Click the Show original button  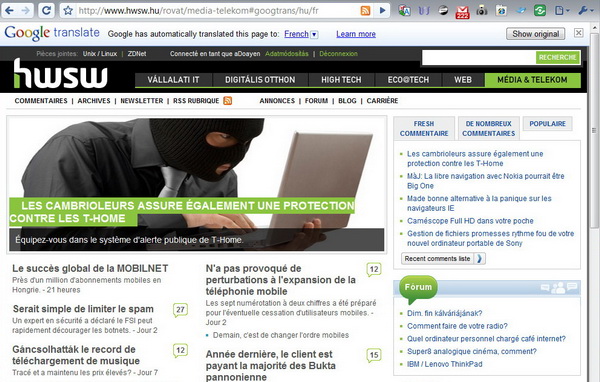(536, 34)
